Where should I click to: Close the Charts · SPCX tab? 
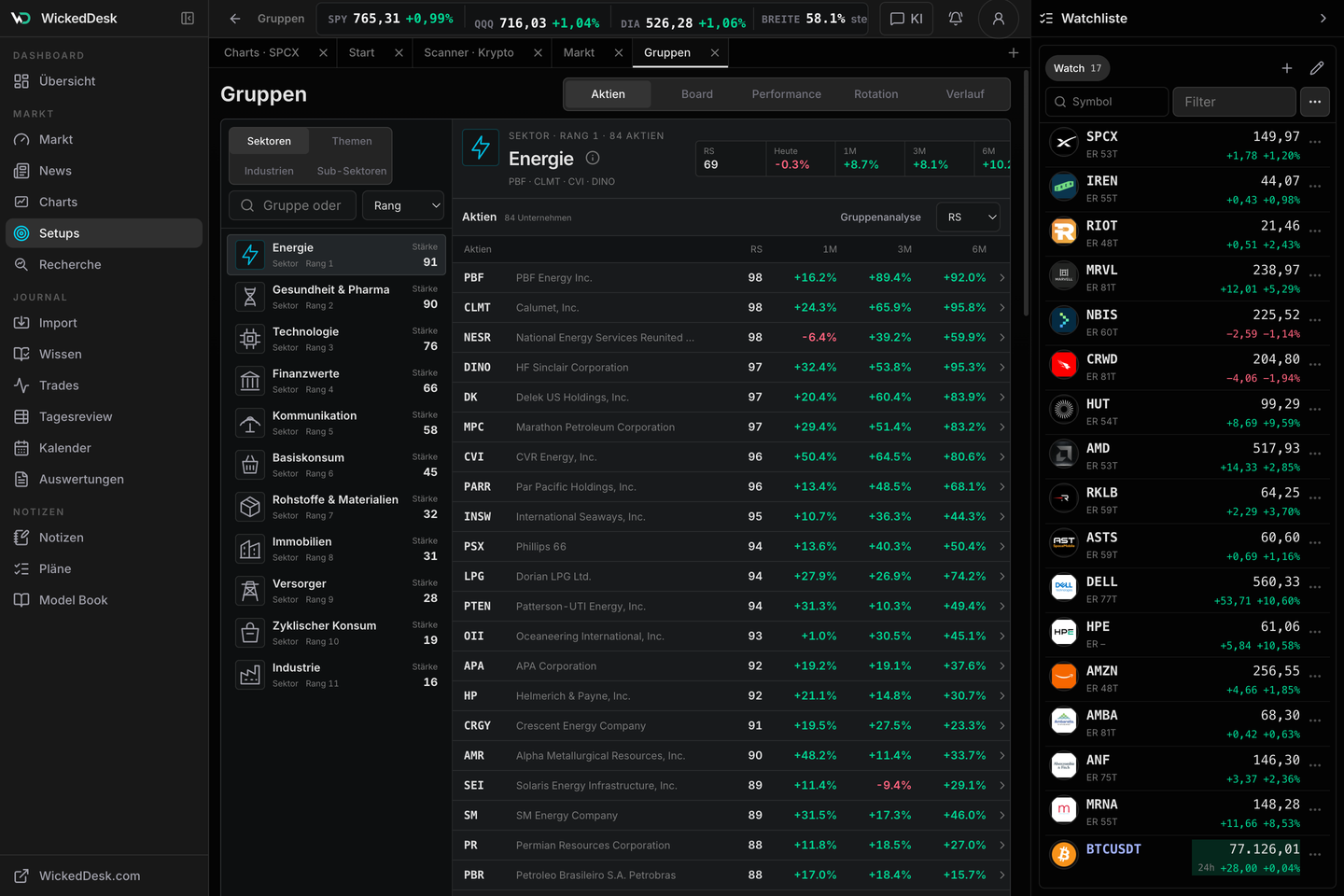(x=323, y=53)
